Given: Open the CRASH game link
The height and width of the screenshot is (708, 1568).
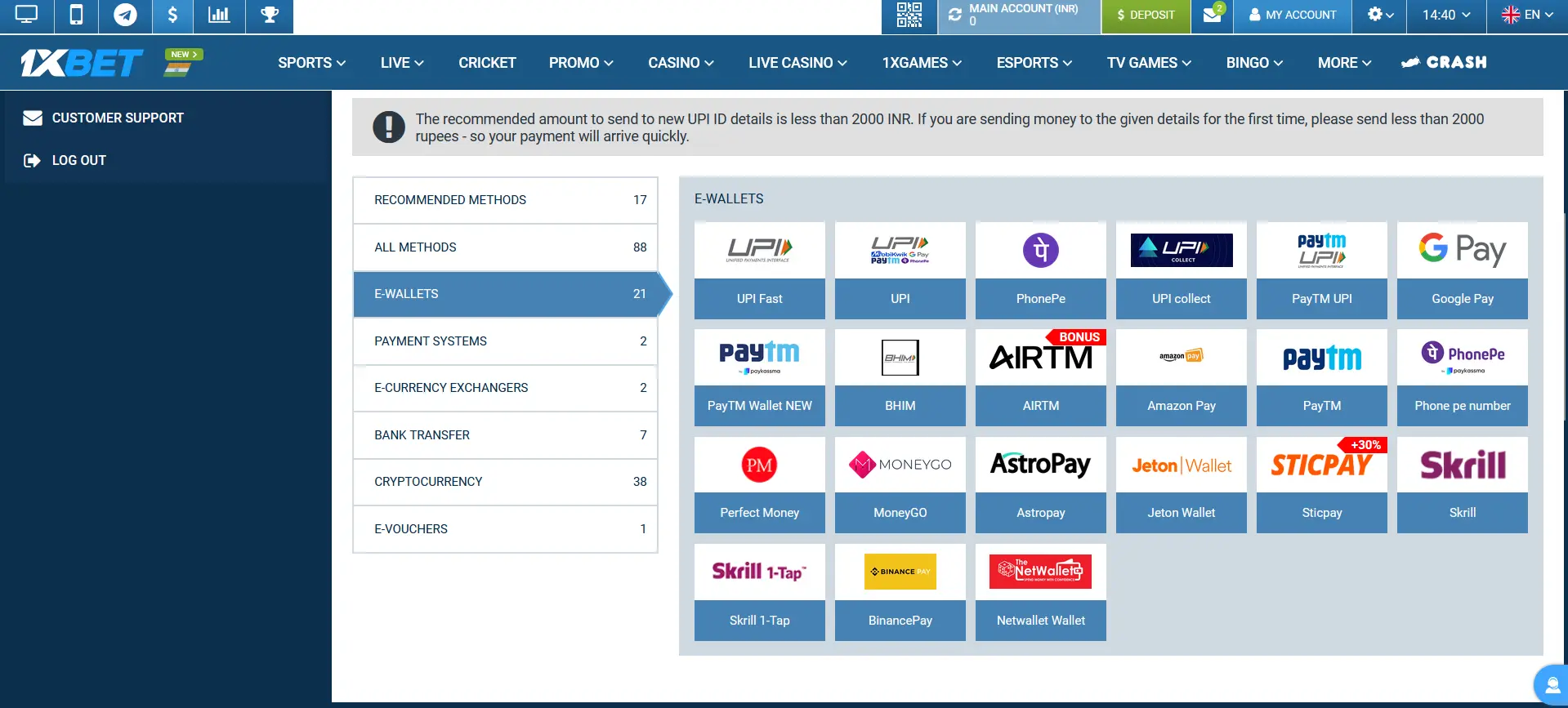Looking at the screenshot, I should [x=1444, y=63].
